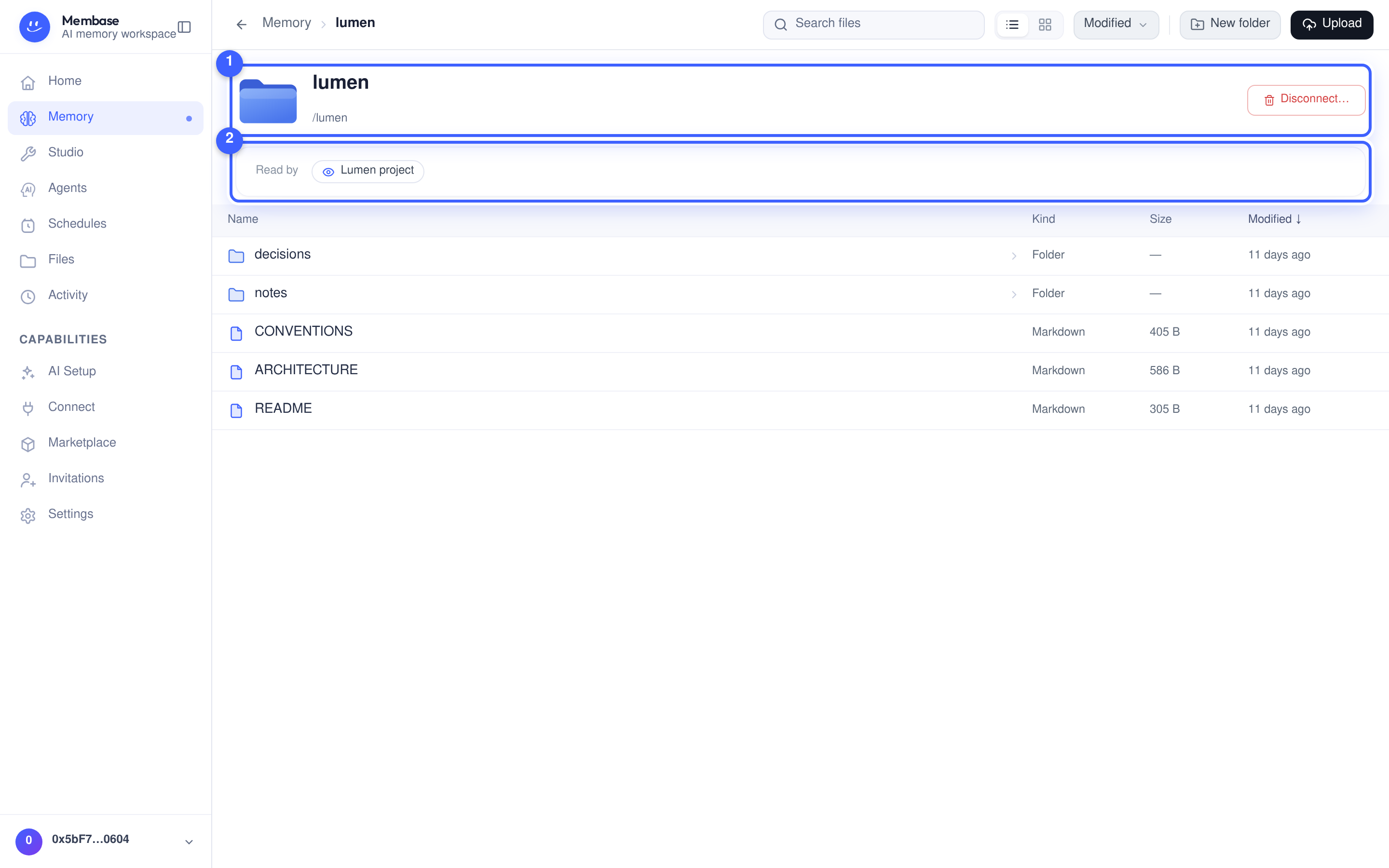Expand the notes row chevron
The width and height of the screenshot is (1389, 868).
pos(1014,294)
